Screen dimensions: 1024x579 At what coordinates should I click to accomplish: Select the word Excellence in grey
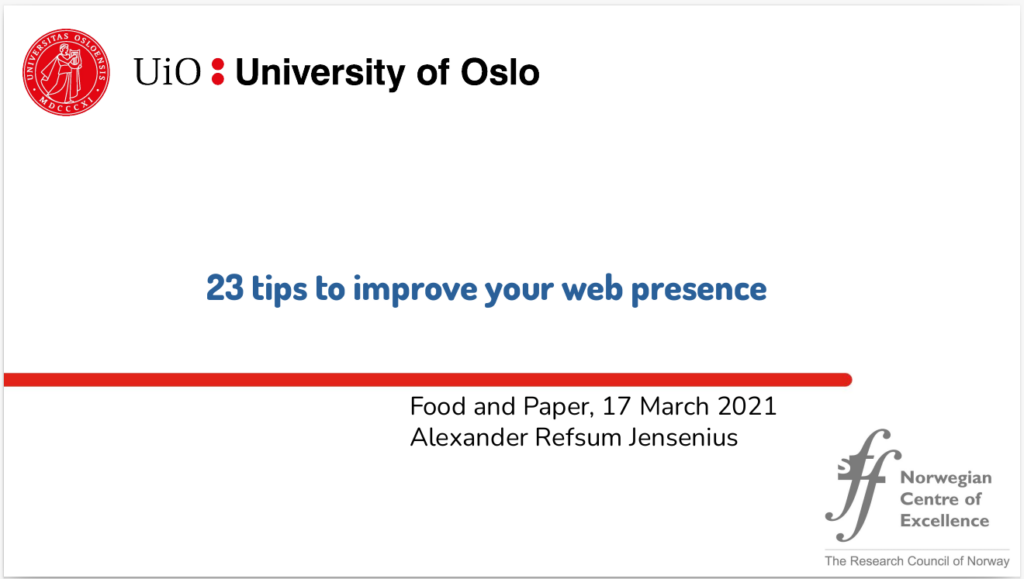point(944,521)
